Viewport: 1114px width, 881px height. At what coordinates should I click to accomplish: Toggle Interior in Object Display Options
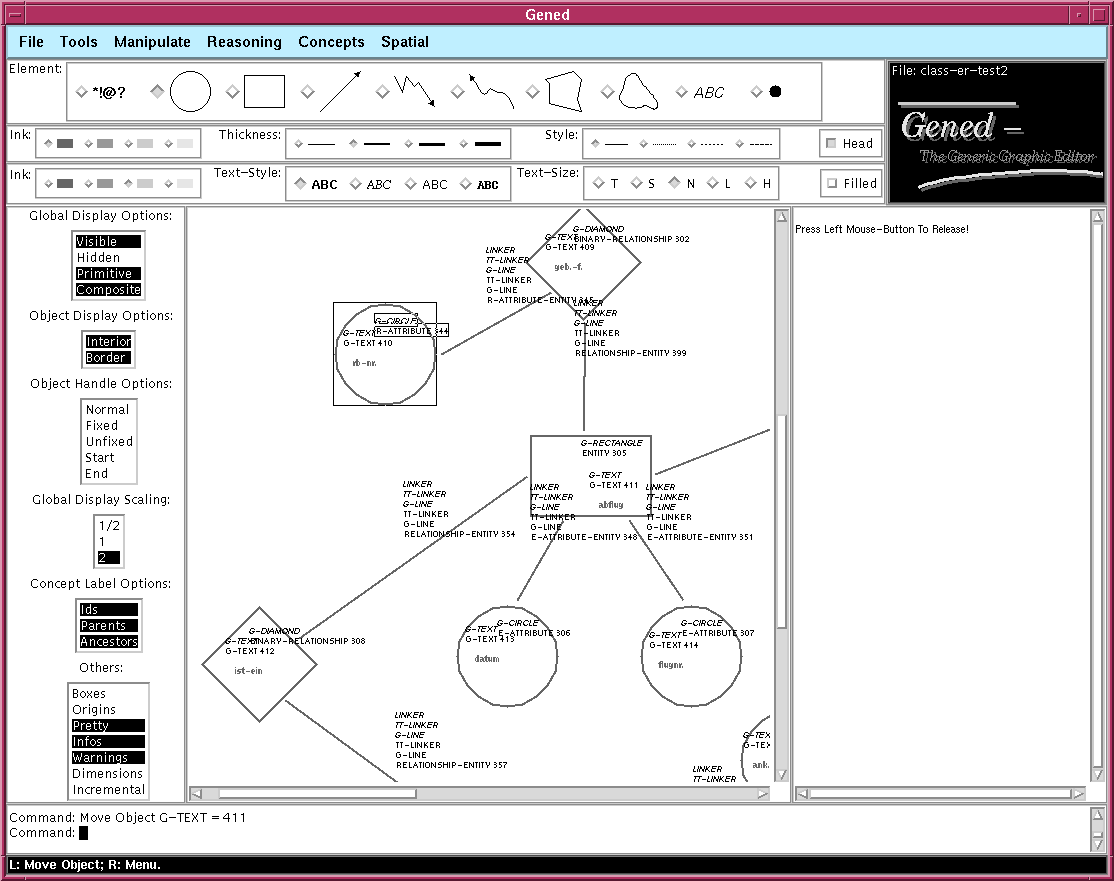coord(108,342)
